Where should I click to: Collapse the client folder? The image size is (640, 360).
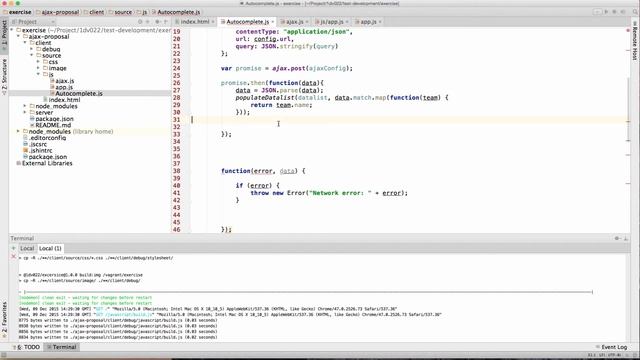point(25,43)
